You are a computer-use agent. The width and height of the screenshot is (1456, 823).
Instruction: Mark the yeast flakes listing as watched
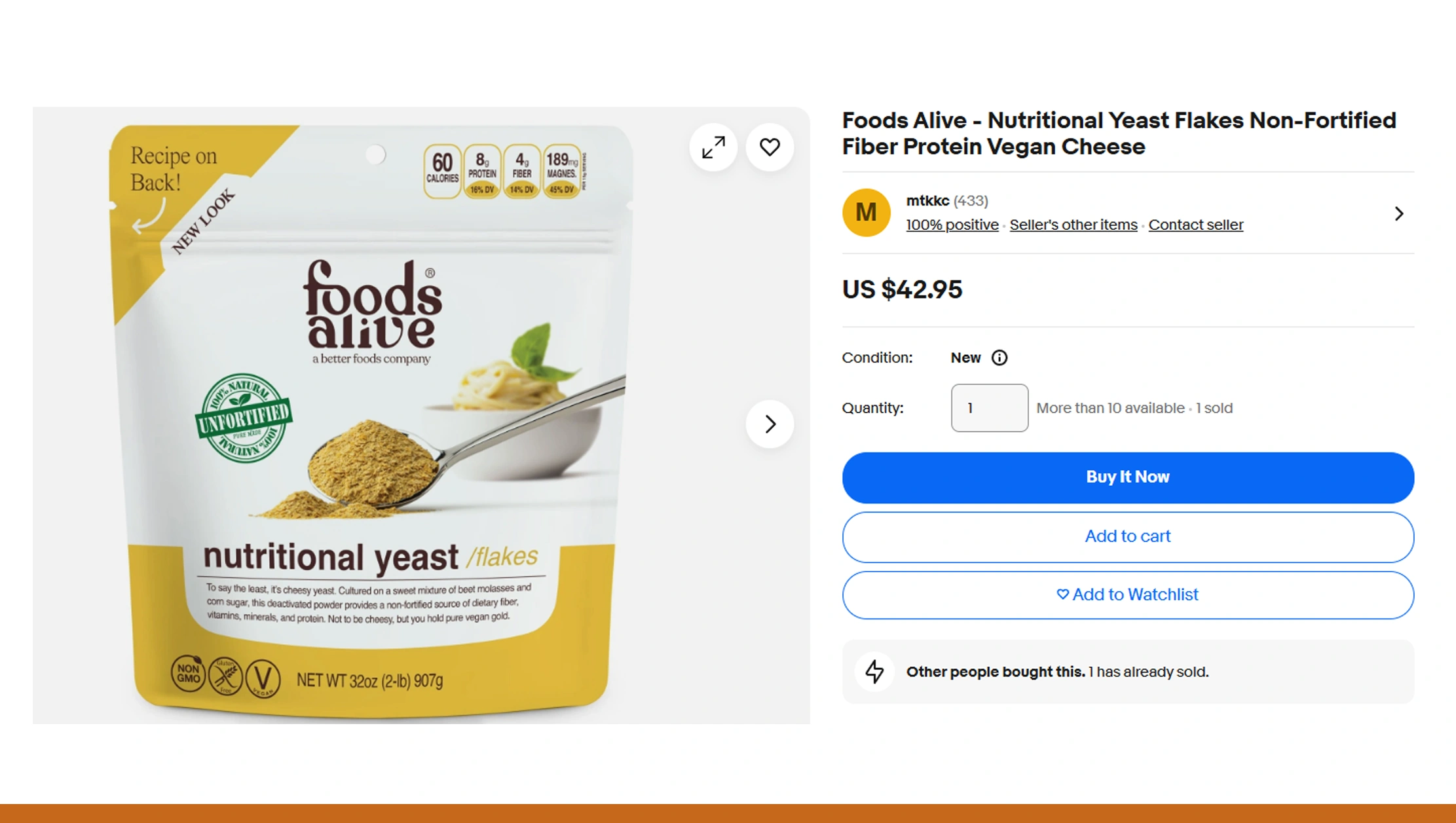coord(1127,594)
